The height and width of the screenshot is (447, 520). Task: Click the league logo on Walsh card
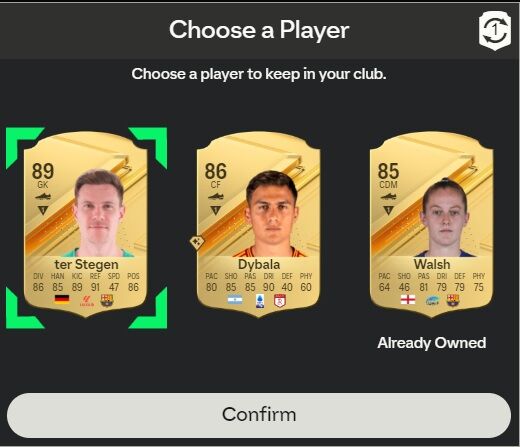433,301
